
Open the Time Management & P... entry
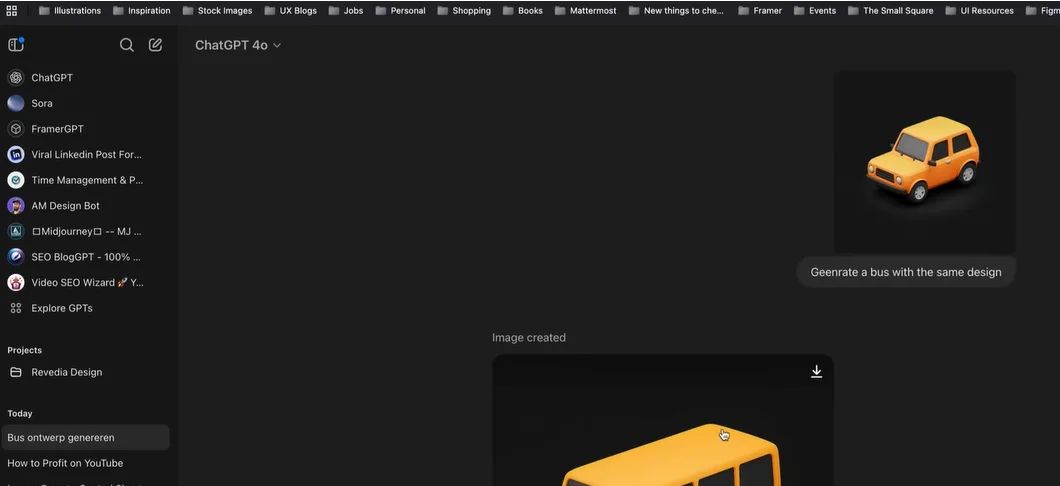coord(85,180)
